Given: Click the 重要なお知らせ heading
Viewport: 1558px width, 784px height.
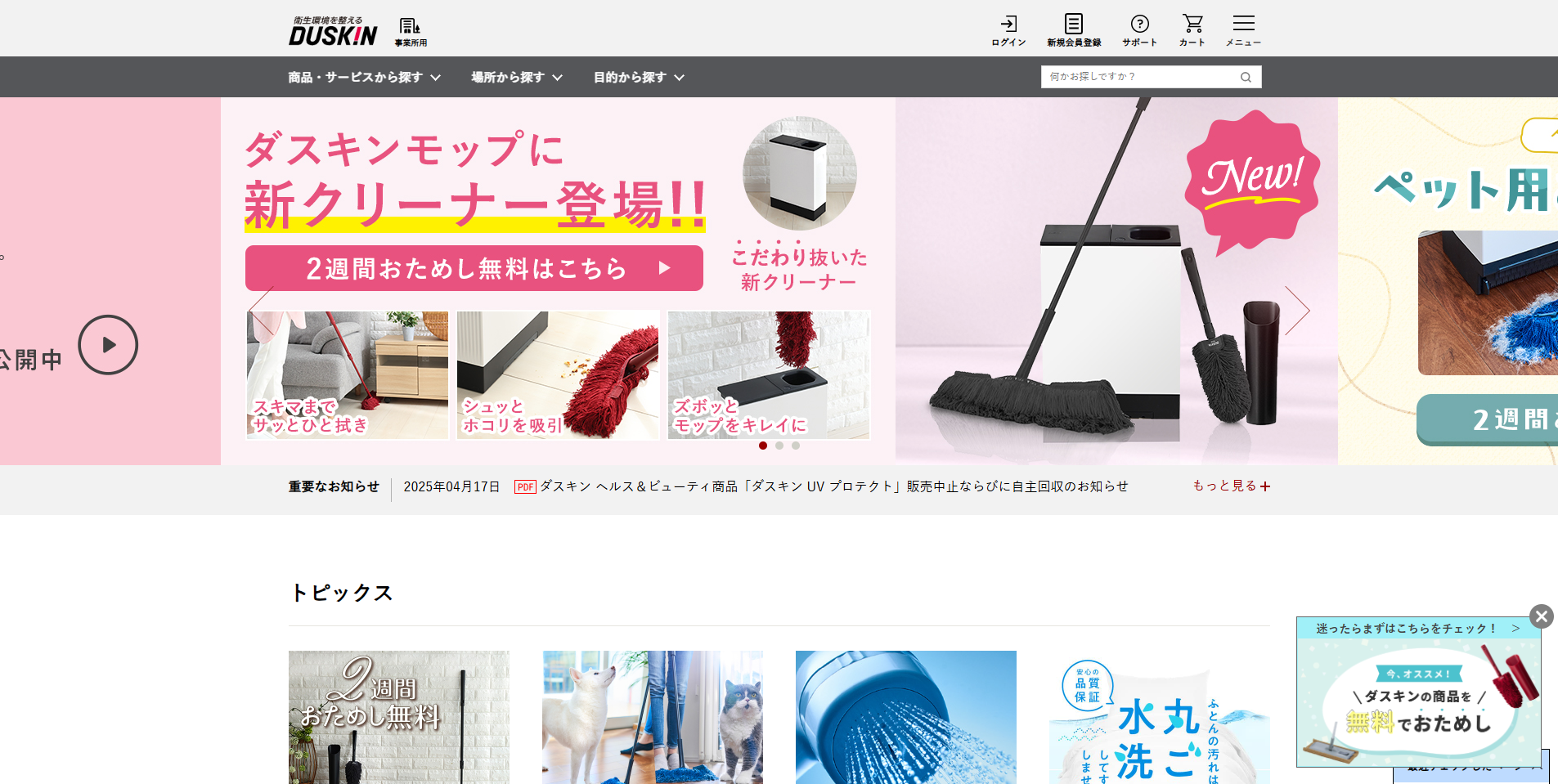Looking at the screenshot, I should click(x=334, y=486).
